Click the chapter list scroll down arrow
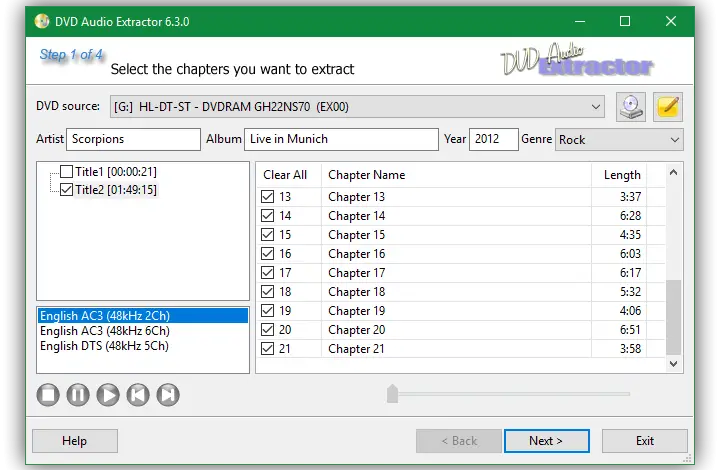This screenshot has width=720, height=470. pyautogui.click(x=673, y=364)
